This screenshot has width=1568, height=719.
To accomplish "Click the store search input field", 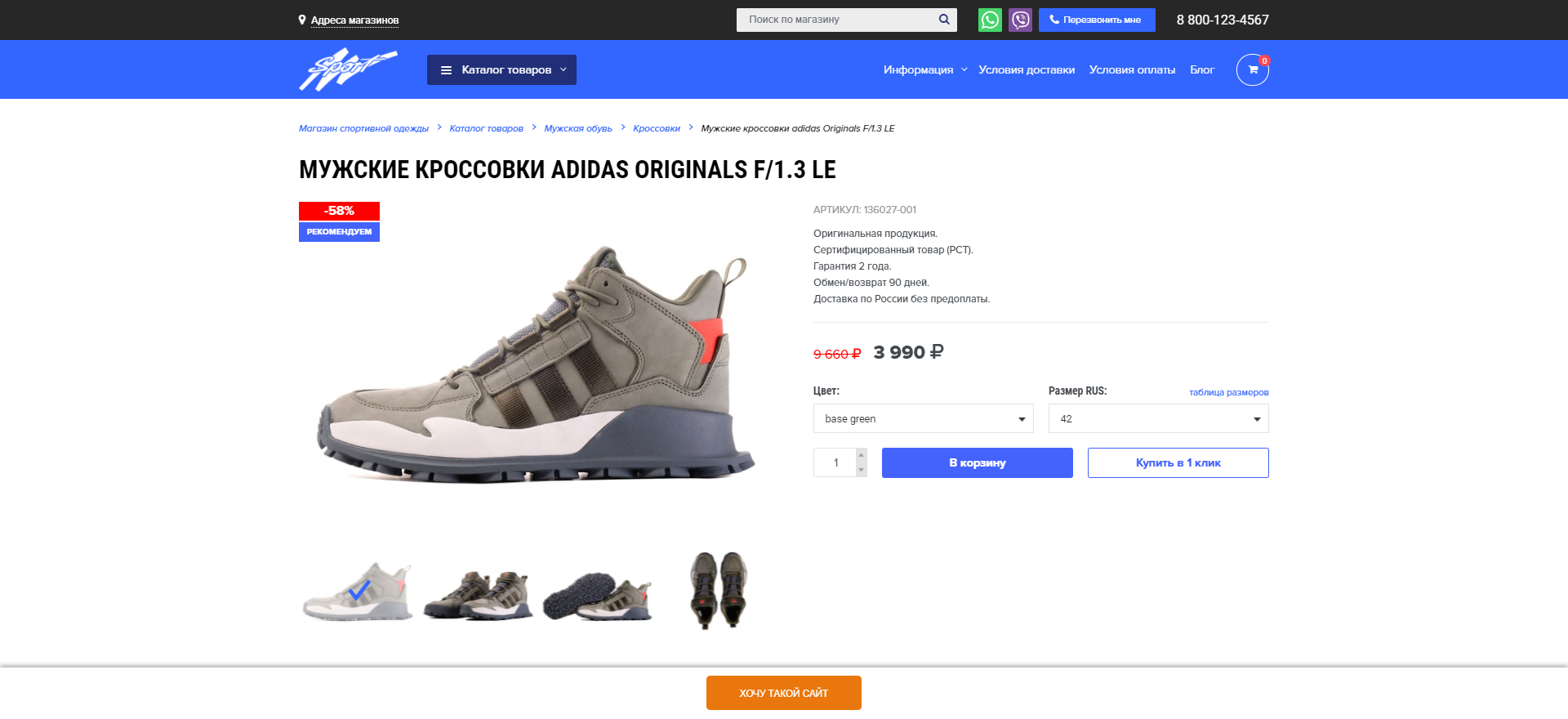I will point(837,20).
